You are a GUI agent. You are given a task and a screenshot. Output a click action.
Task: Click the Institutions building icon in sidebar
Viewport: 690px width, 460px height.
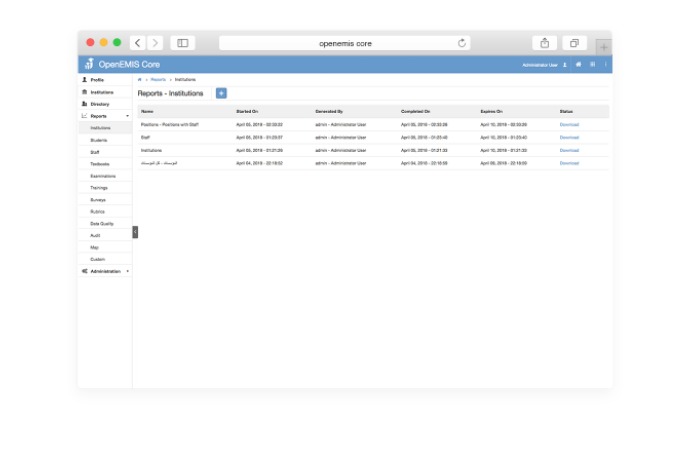(84, 92)
